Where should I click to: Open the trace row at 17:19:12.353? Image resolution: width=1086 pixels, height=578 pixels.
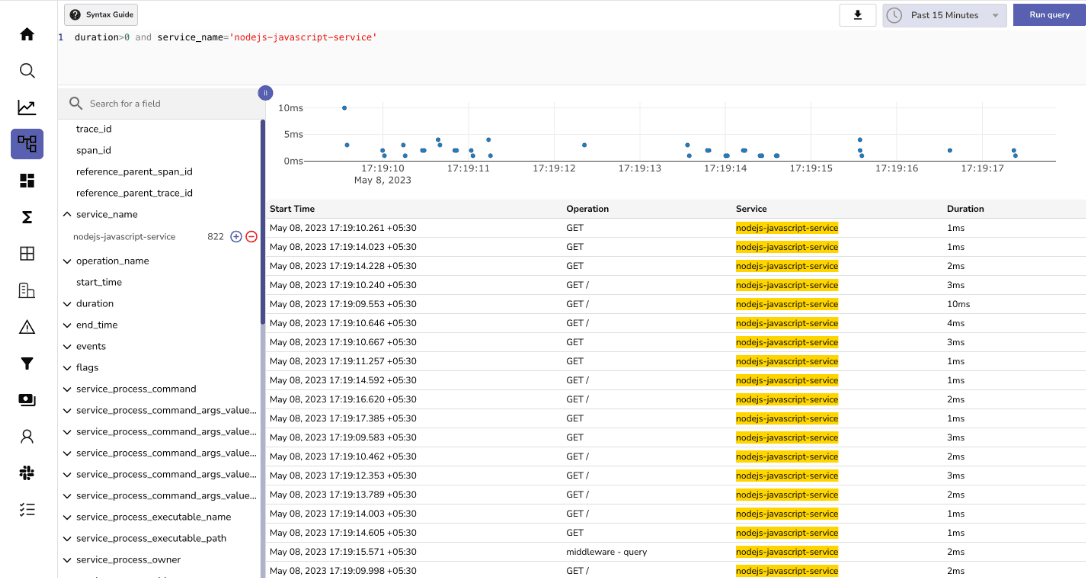click(x=675, y=476)
